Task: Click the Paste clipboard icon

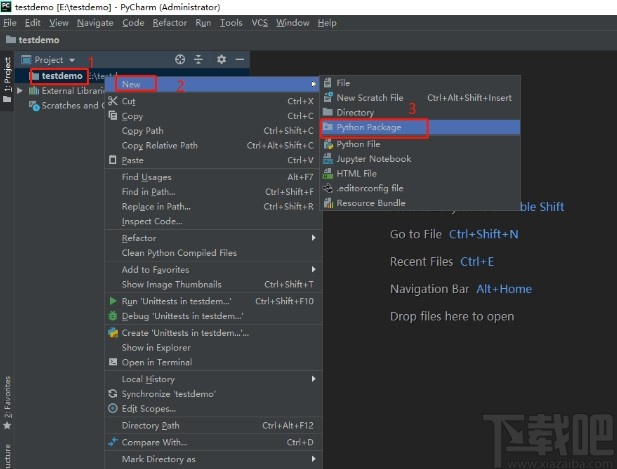Action: [113, 160]
